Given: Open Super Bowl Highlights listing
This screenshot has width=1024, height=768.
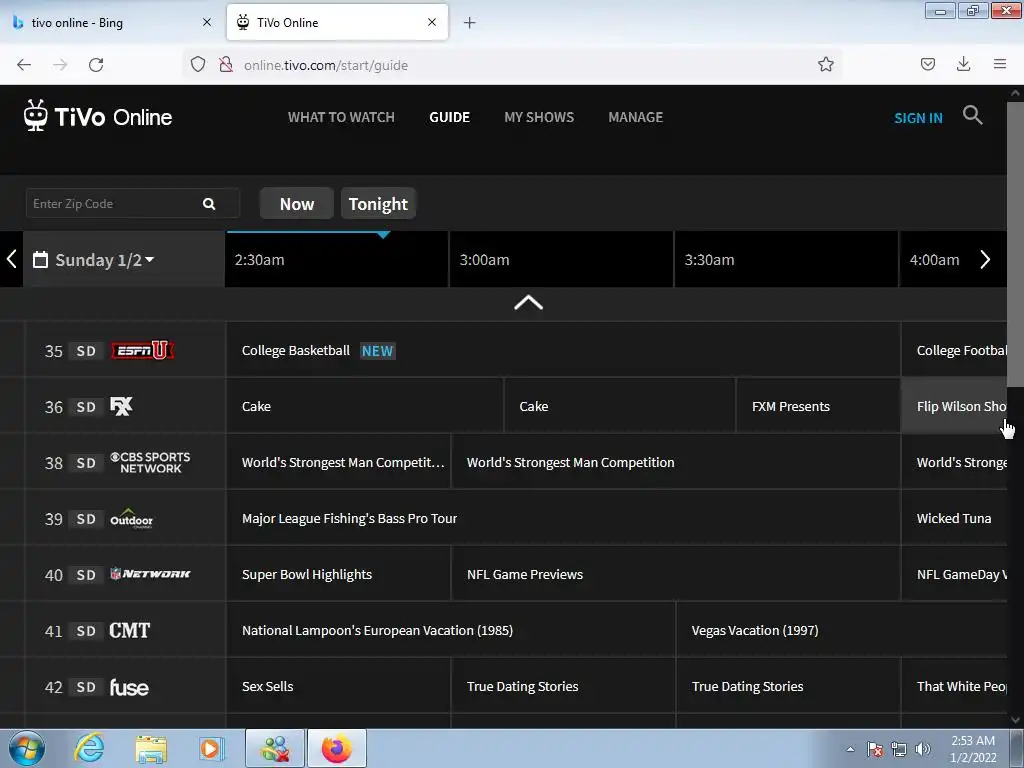Looking at the screenshot, I should (x=338, y=575).
